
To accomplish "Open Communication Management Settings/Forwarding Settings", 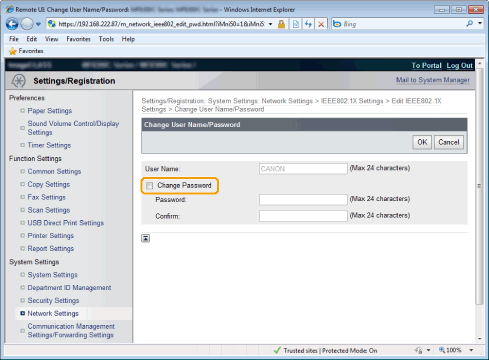I will pos(71,331).
